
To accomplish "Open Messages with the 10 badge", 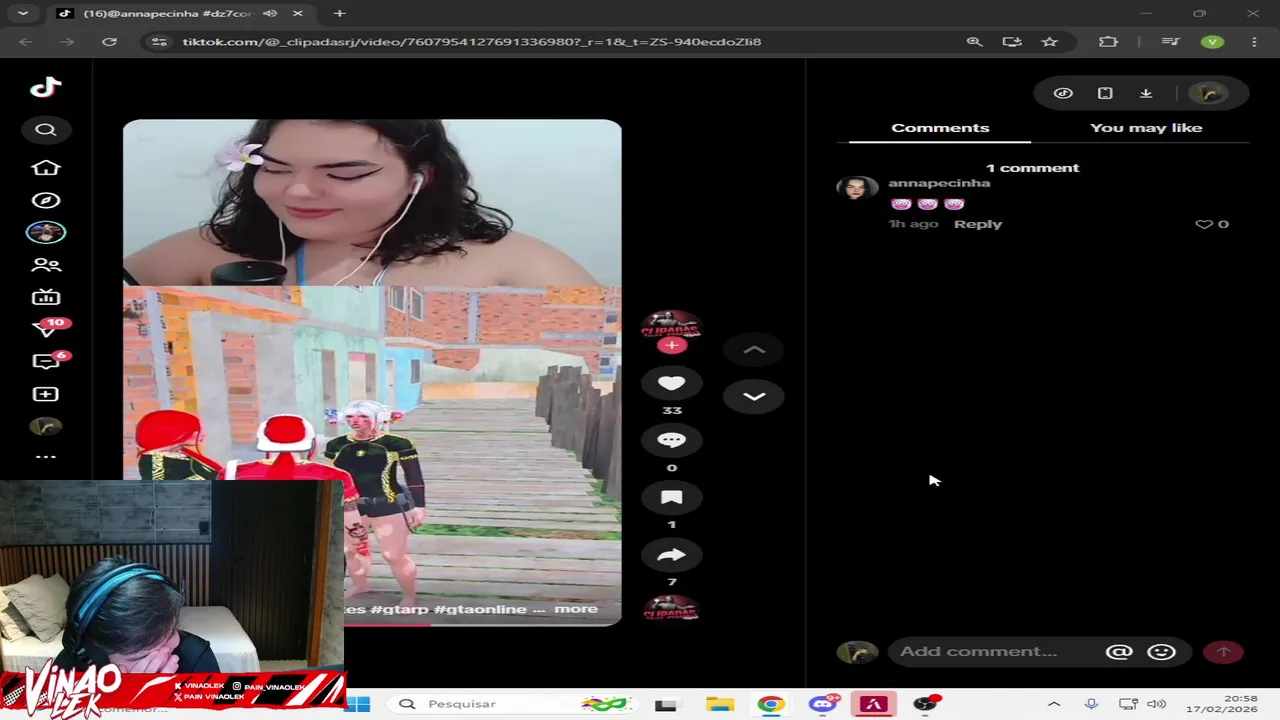I will pyautogui.click(x=46, y=328).
